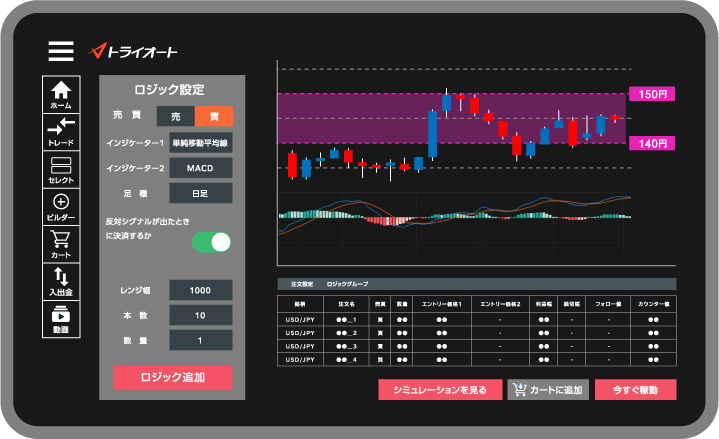Viewport: 719px width, 439px height.
Task: Toggle the opposite-signal settlement switch
Action: [211, 242]
